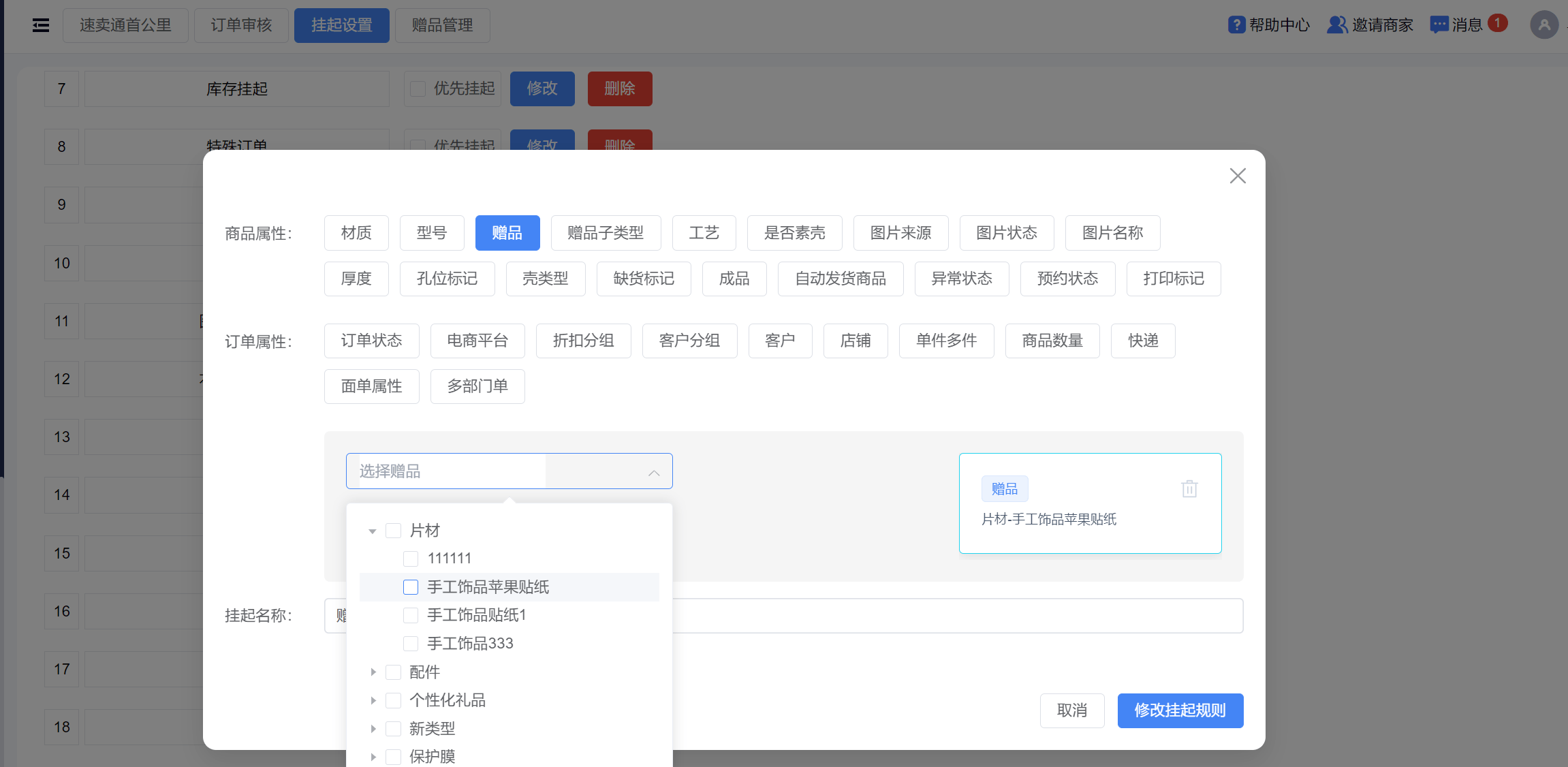The image size is (1568, 767).
Task: Collapse the 片材 tree node
Action: point(373,531)
